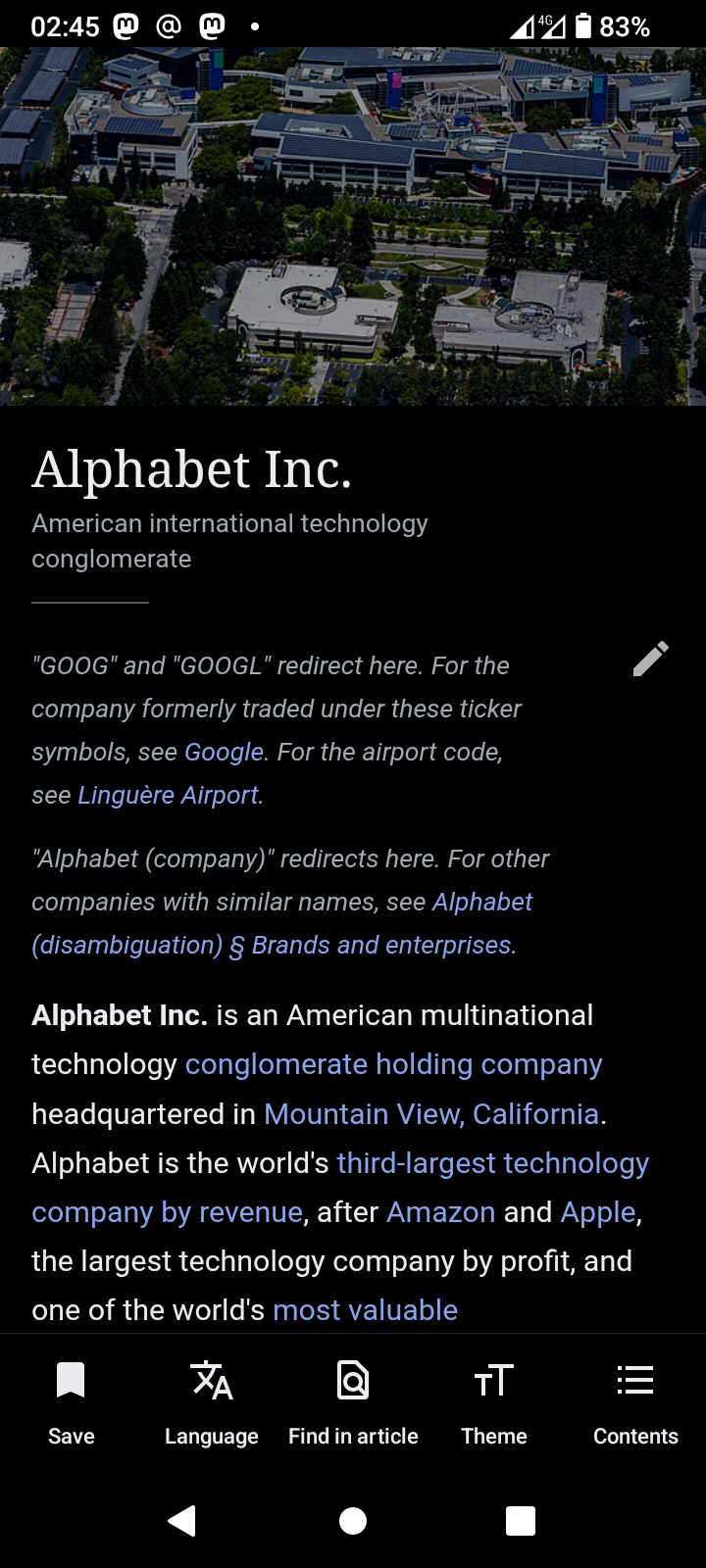Open the Google link
The width and height of the screenshot is (706, 1568).
[224, 752]
